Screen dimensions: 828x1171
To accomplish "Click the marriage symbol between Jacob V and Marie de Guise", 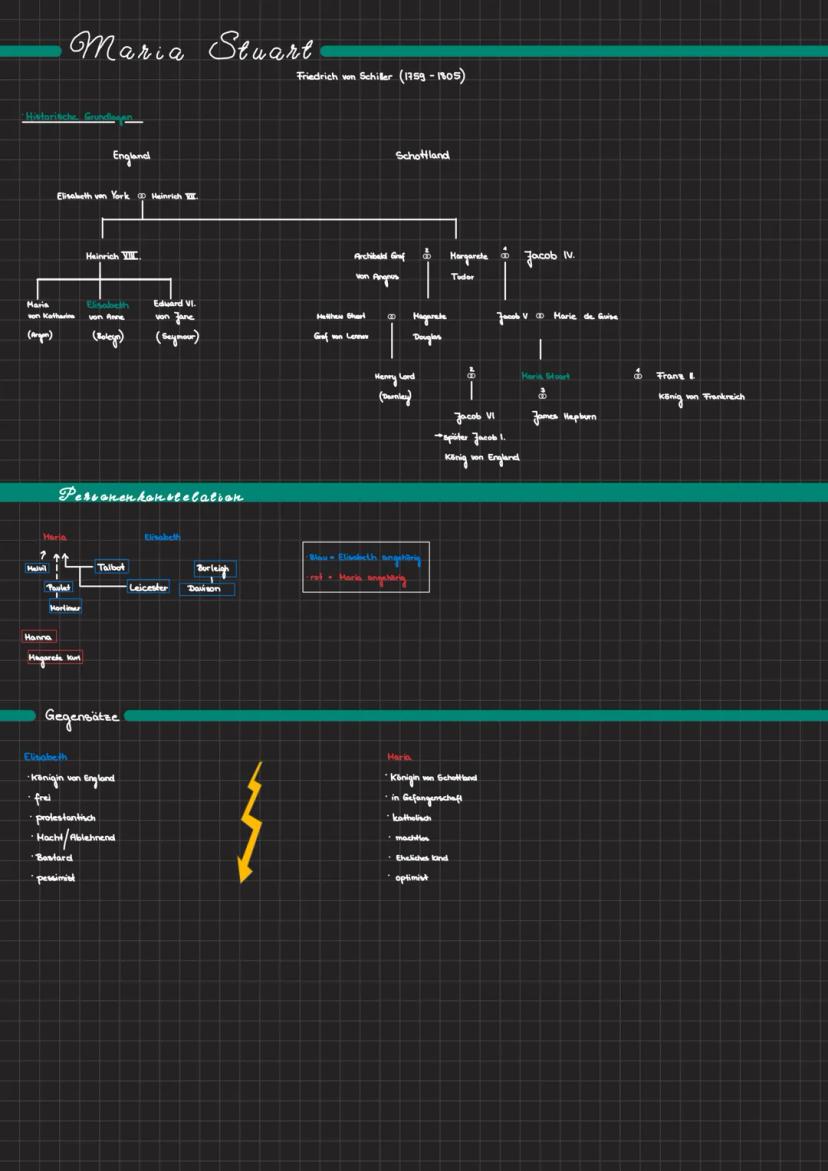I will 540,317.
